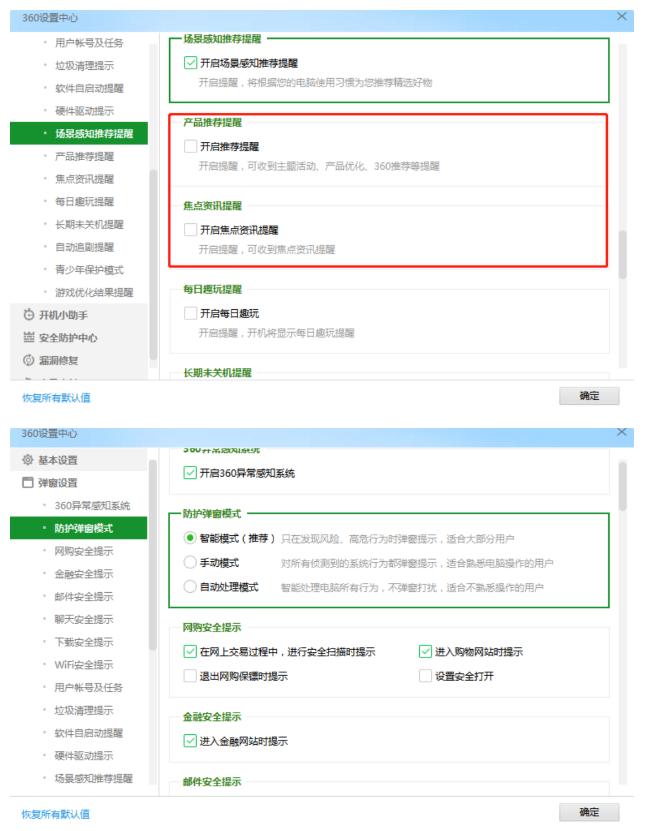Select 手动模式 radio option
652x831 pixels.
[x=190, y=562]
